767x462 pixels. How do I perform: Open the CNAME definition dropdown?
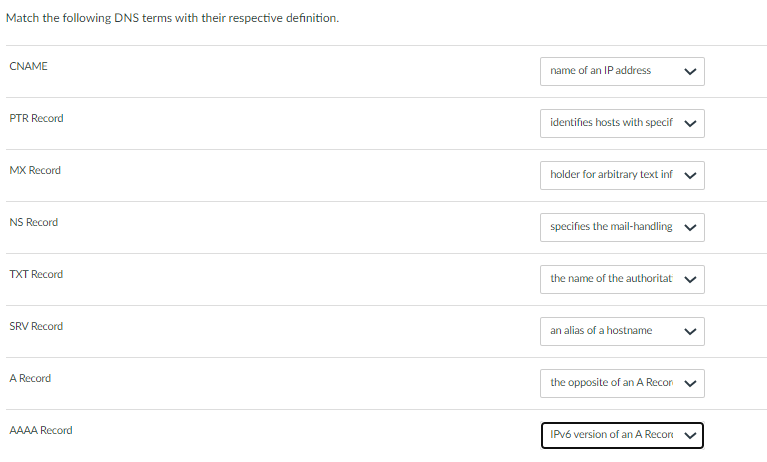click(x=621, y=71)
